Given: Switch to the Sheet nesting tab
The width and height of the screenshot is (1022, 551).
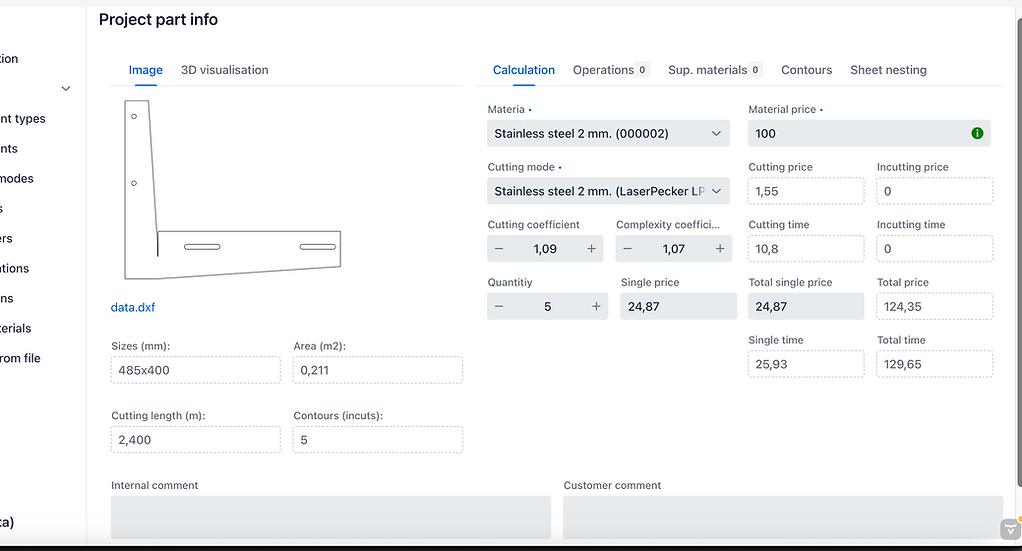Looking at the screenshot, I should 888,70.
